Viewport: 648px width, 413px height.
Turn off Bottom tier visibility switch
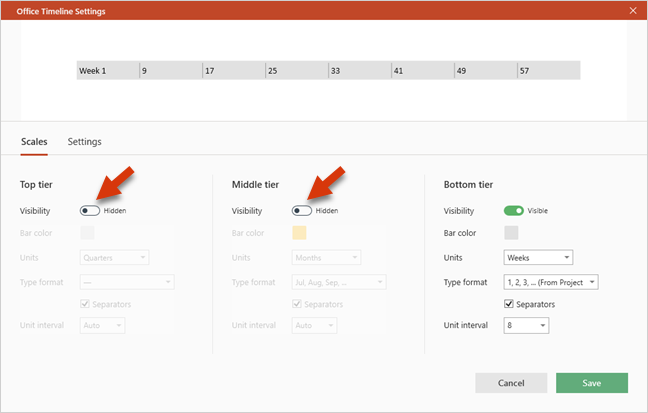point(514,211)
